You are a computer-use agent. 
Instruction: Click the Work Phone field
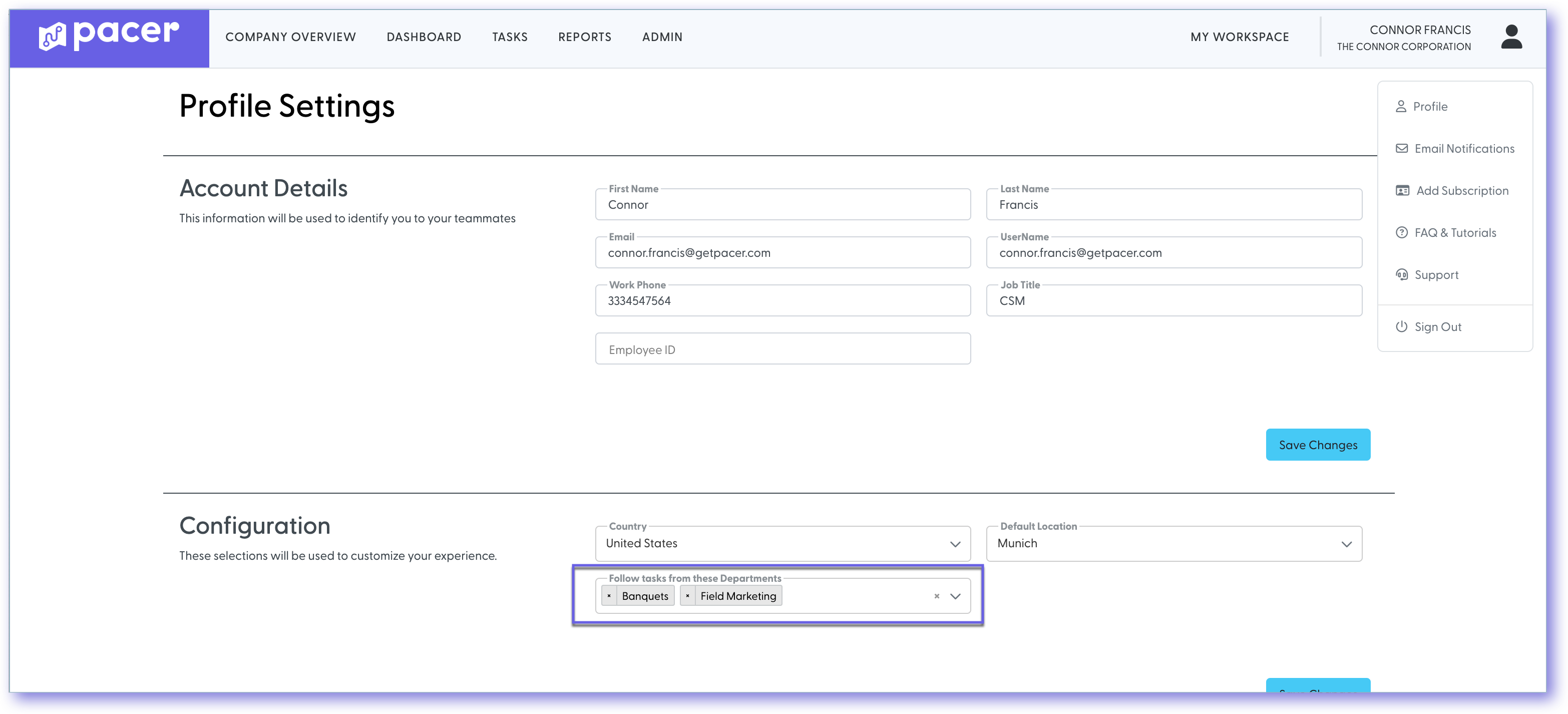pos(783,301)
